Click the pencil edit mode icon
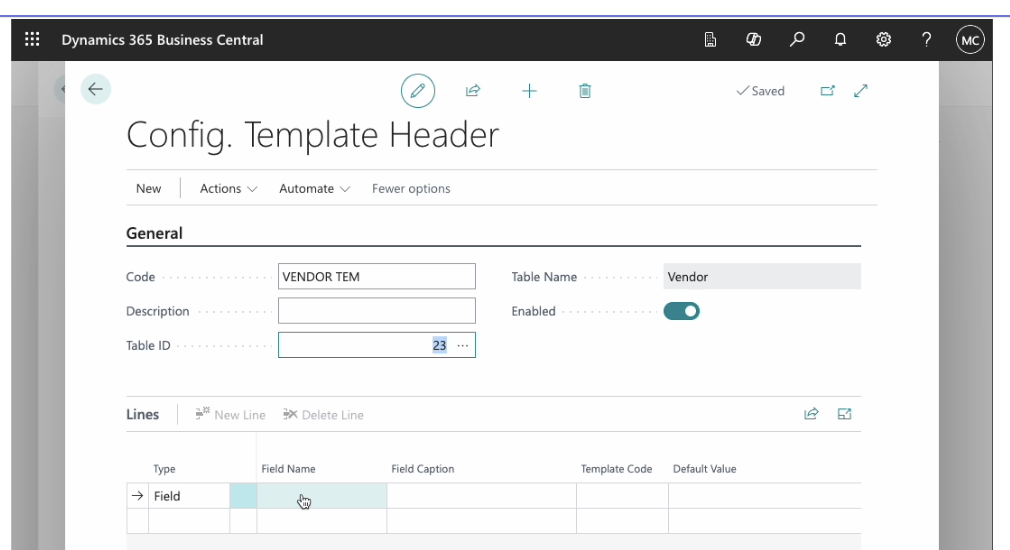Viewport: 1010px width, 550px height. coord(418,91)
